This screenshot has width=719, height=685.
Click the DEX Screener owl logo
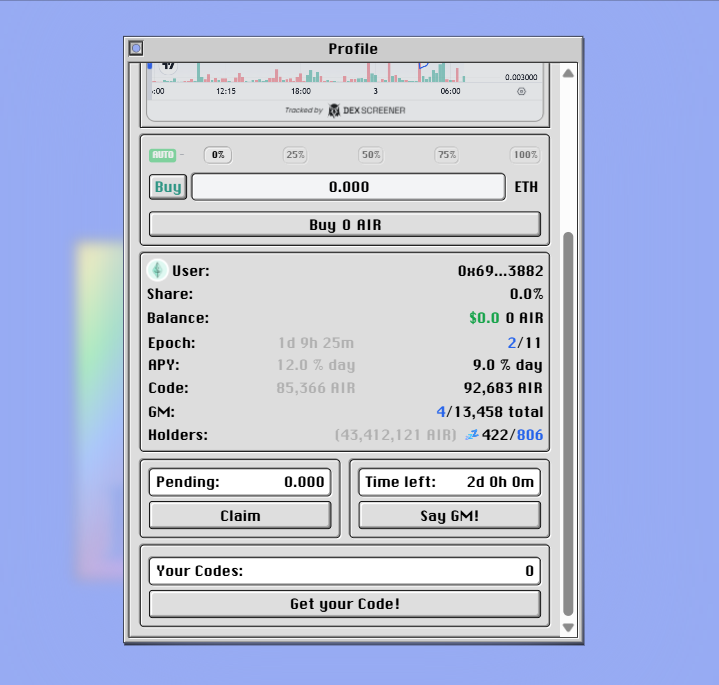click(334, 110)
